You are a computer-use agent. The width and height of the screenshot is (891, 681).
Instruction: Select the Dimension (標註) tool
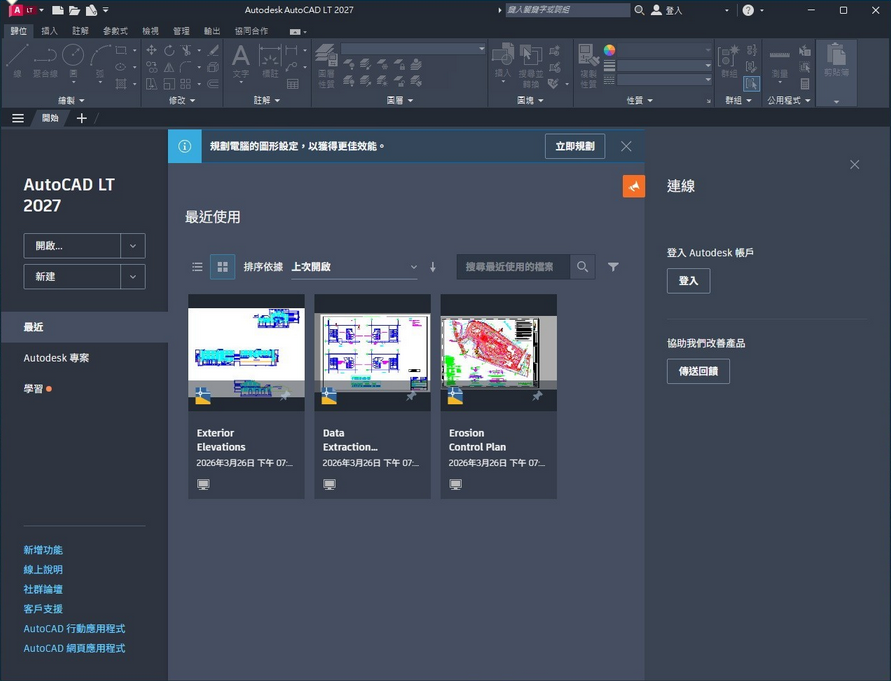270,61
